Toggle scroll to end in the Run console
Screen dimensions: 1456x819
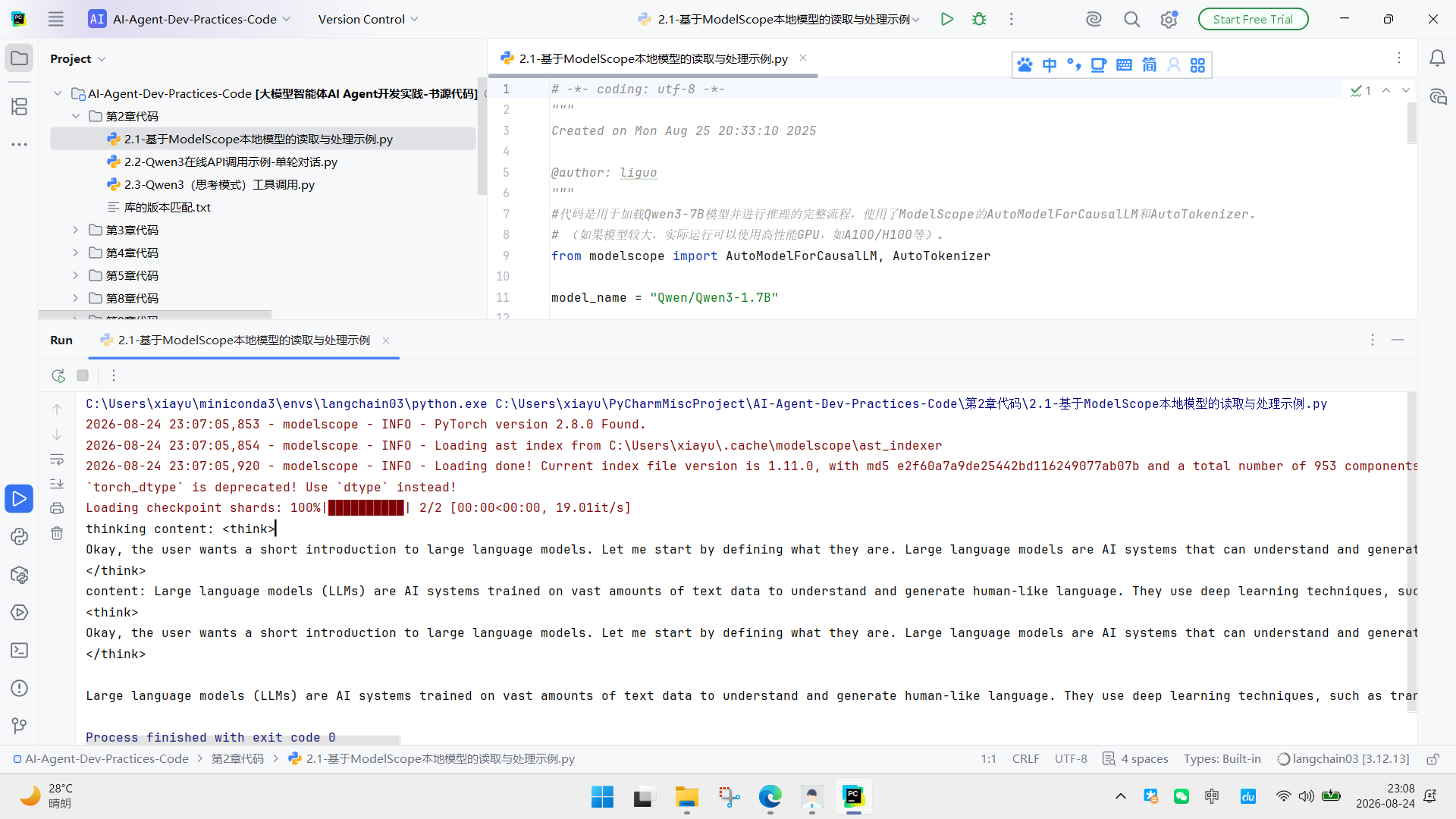(57, 484)
